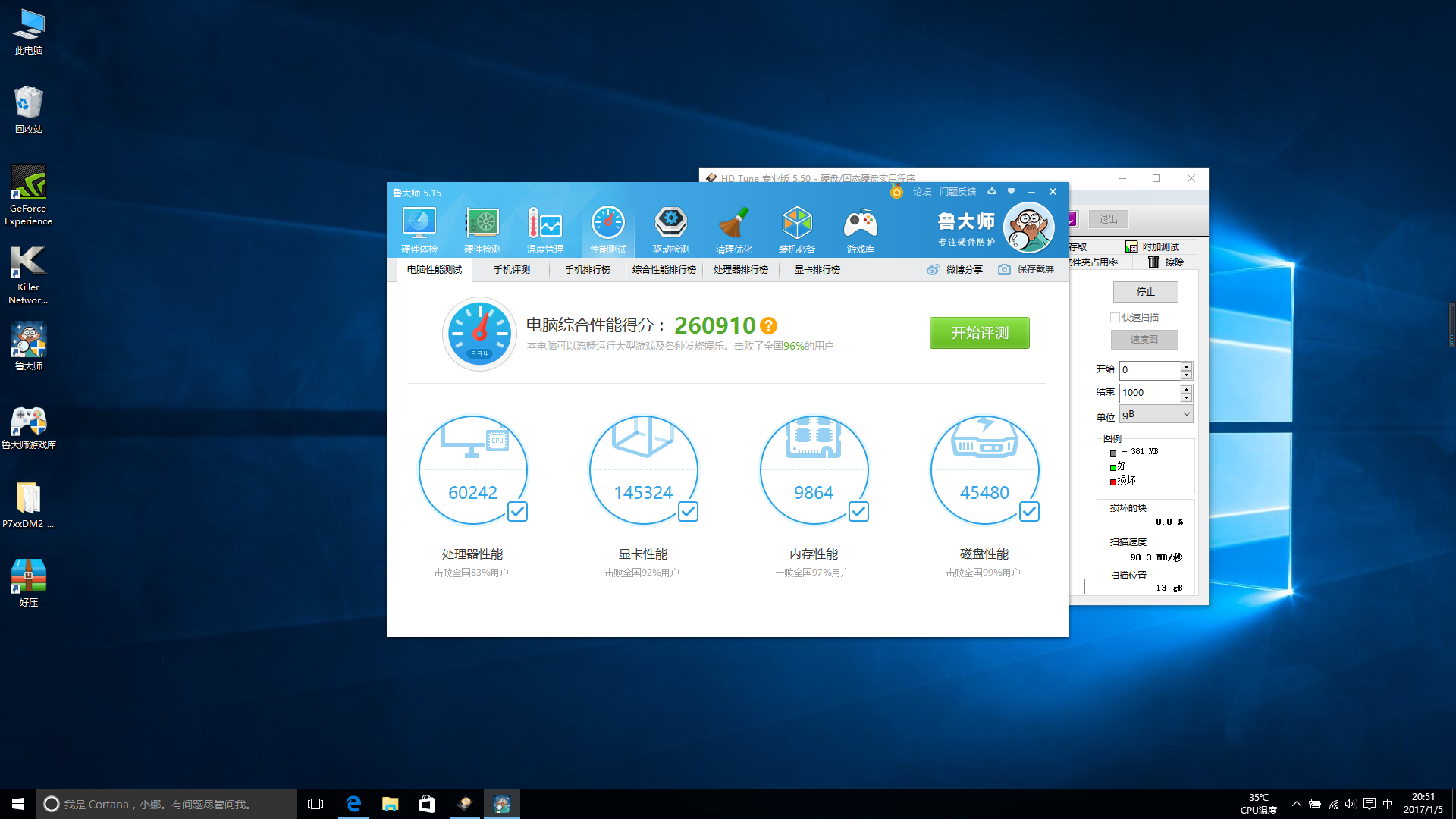Screen dimensions: 1456x819
Task: Open the 此电脑 This PC desktop icon
Action: click(x=28, y=32)
